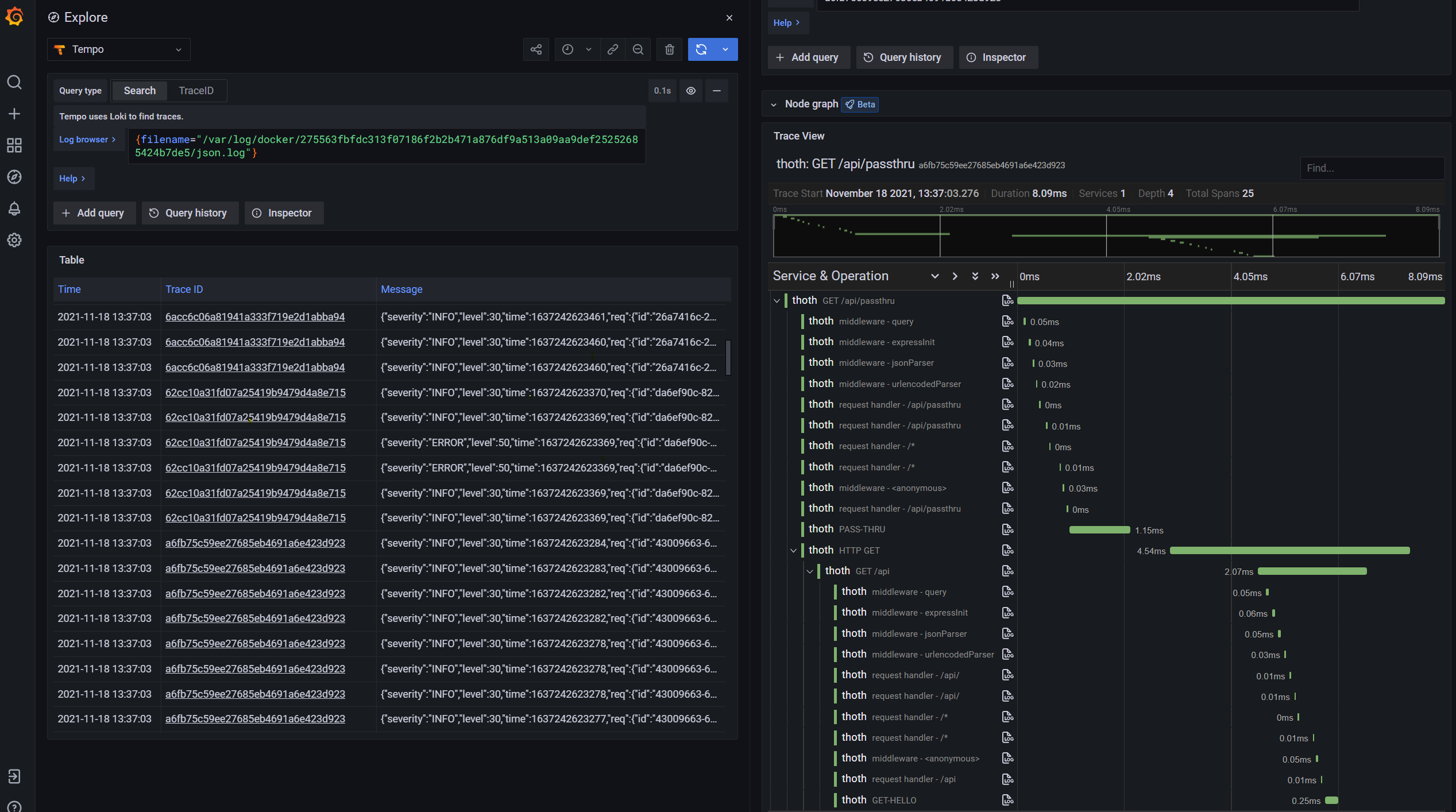Close the left Explore pane
This screenshot has width=1456, height=812.
coord(729,18)
